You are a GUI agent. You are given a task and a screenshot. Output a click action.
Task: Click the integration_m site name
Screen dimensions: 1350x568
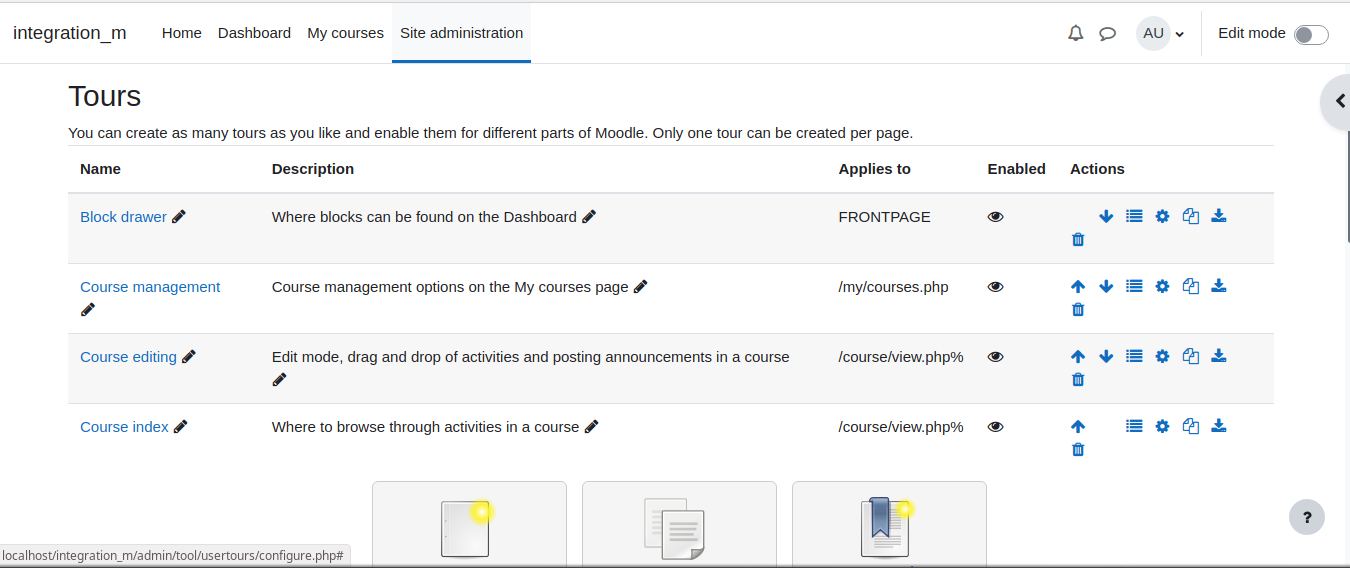[70, 33]
